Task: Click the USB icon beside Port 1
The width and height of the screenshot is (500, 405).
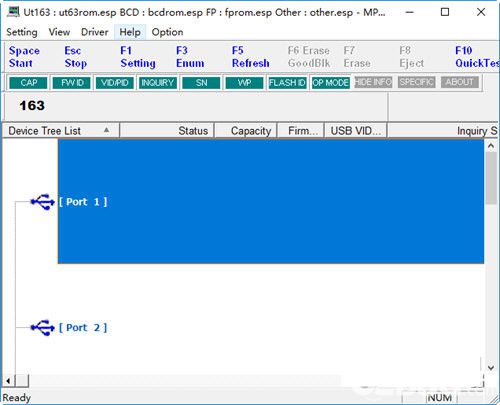Action: pos(43,202)
